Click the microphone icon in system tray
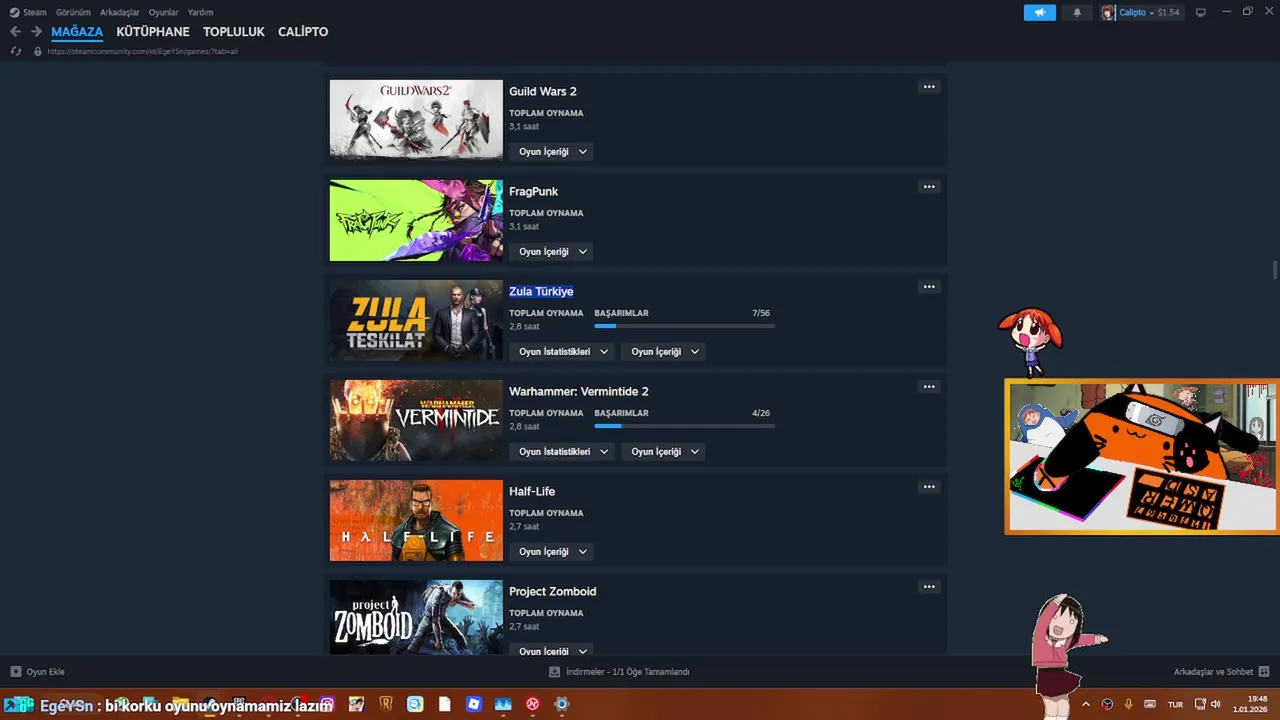Viewport: 1280px width, 720px height. pos(1128,704)
